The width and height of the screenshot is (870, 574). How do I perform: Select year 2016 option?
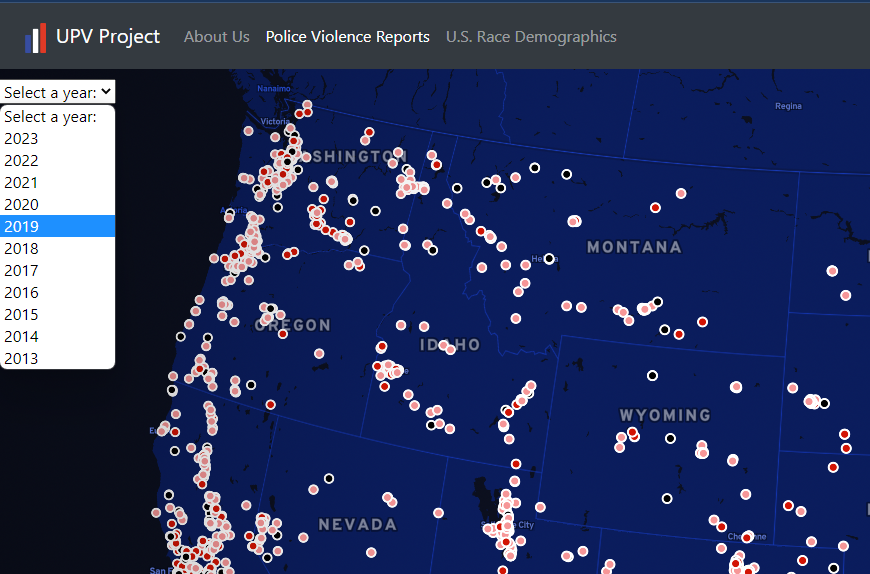pyautogui.click(x=58, y=292)
